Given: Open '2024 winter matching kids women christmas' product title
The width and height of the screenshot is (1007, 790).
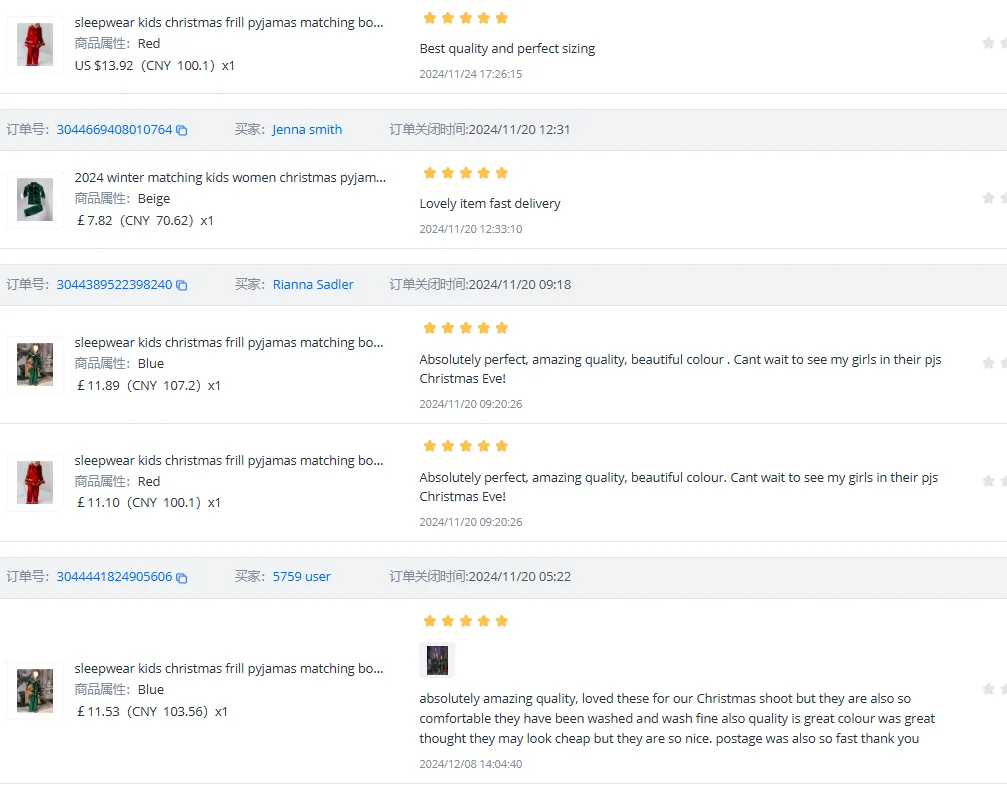Looking at the screenshot, I should [x=230, y=177].
